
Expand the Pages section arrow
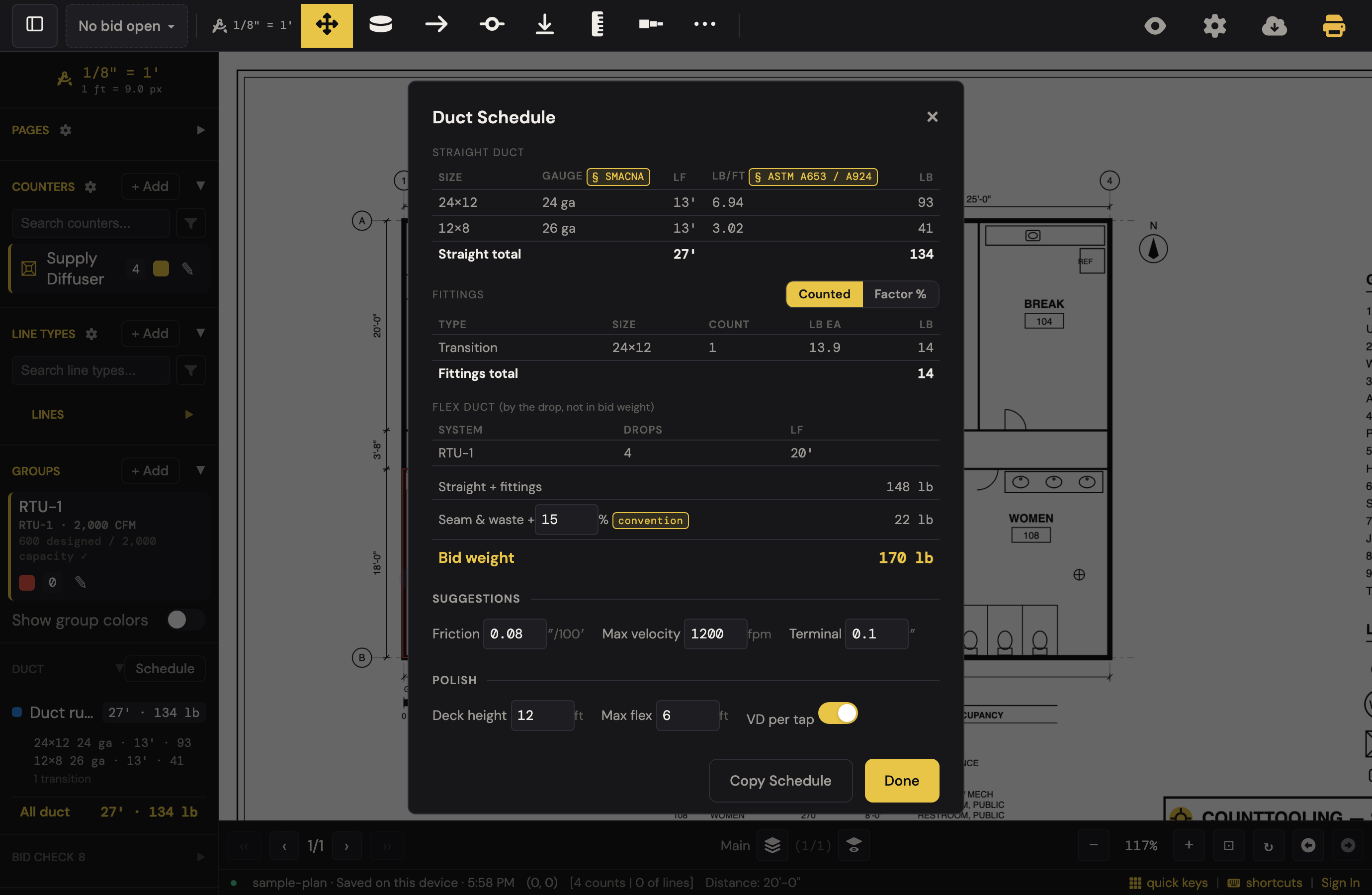point(201,130)
